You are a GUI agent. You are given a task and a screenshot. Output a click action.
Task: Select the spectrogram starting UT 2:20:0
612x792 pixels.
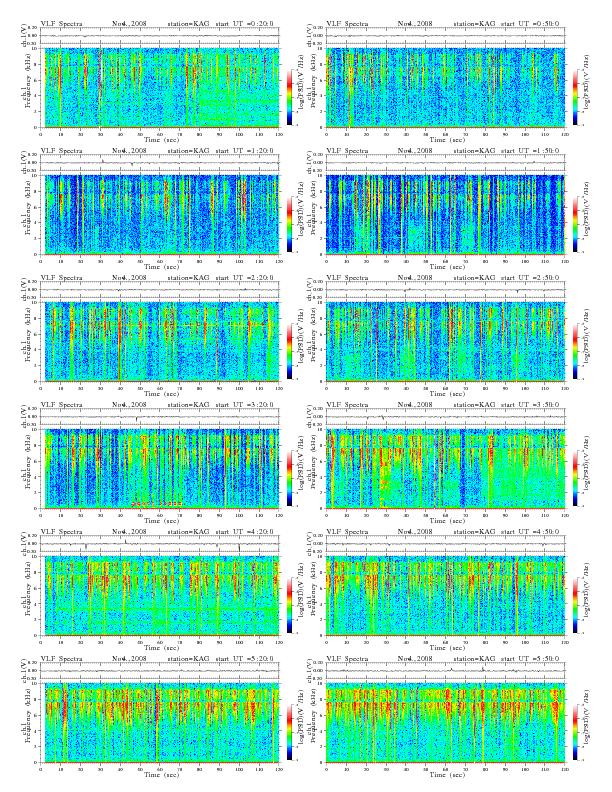(x=160, y=342)
